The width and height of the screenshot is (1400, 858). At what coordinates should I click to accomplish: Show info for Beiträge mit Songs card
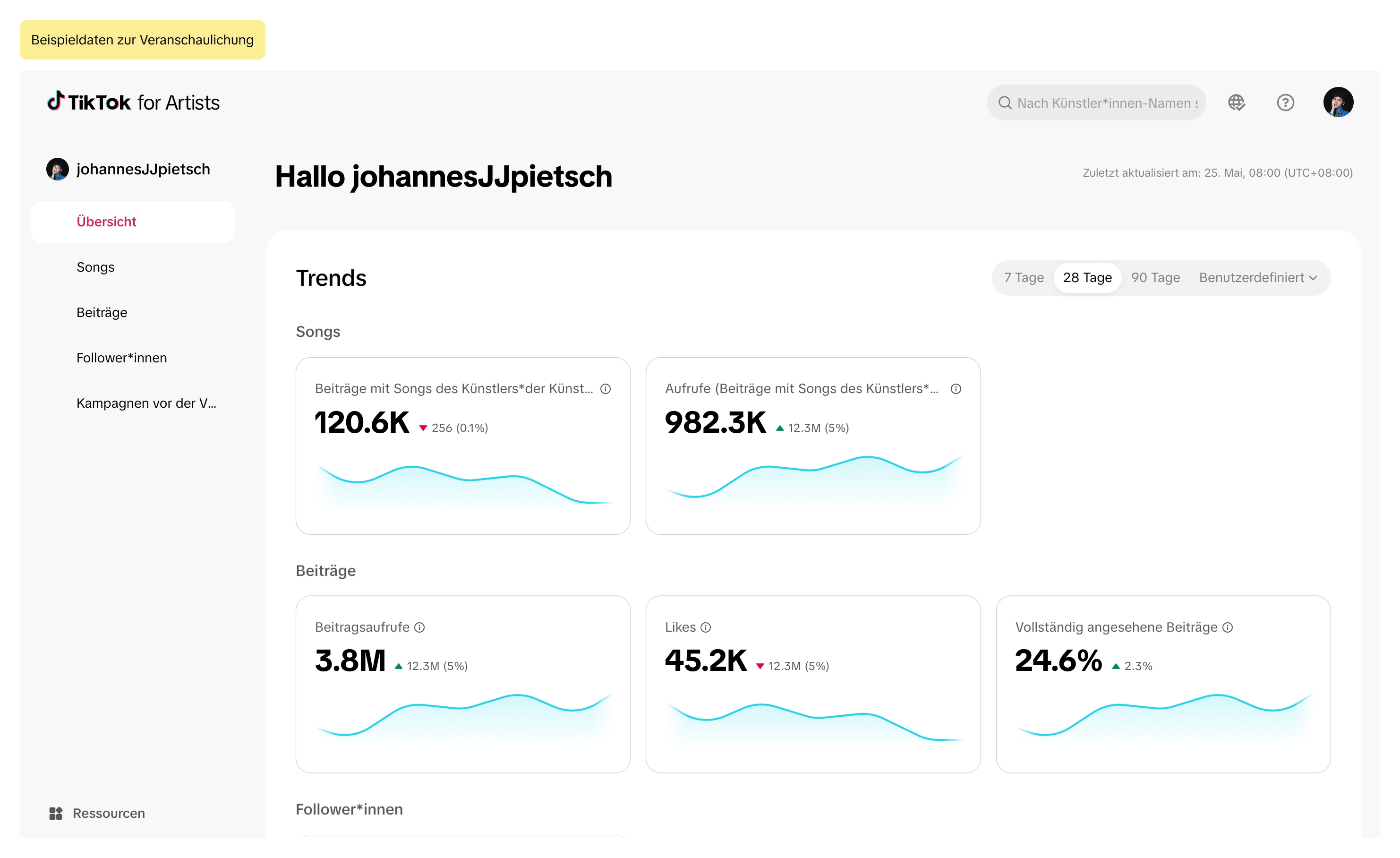(606, 389)
